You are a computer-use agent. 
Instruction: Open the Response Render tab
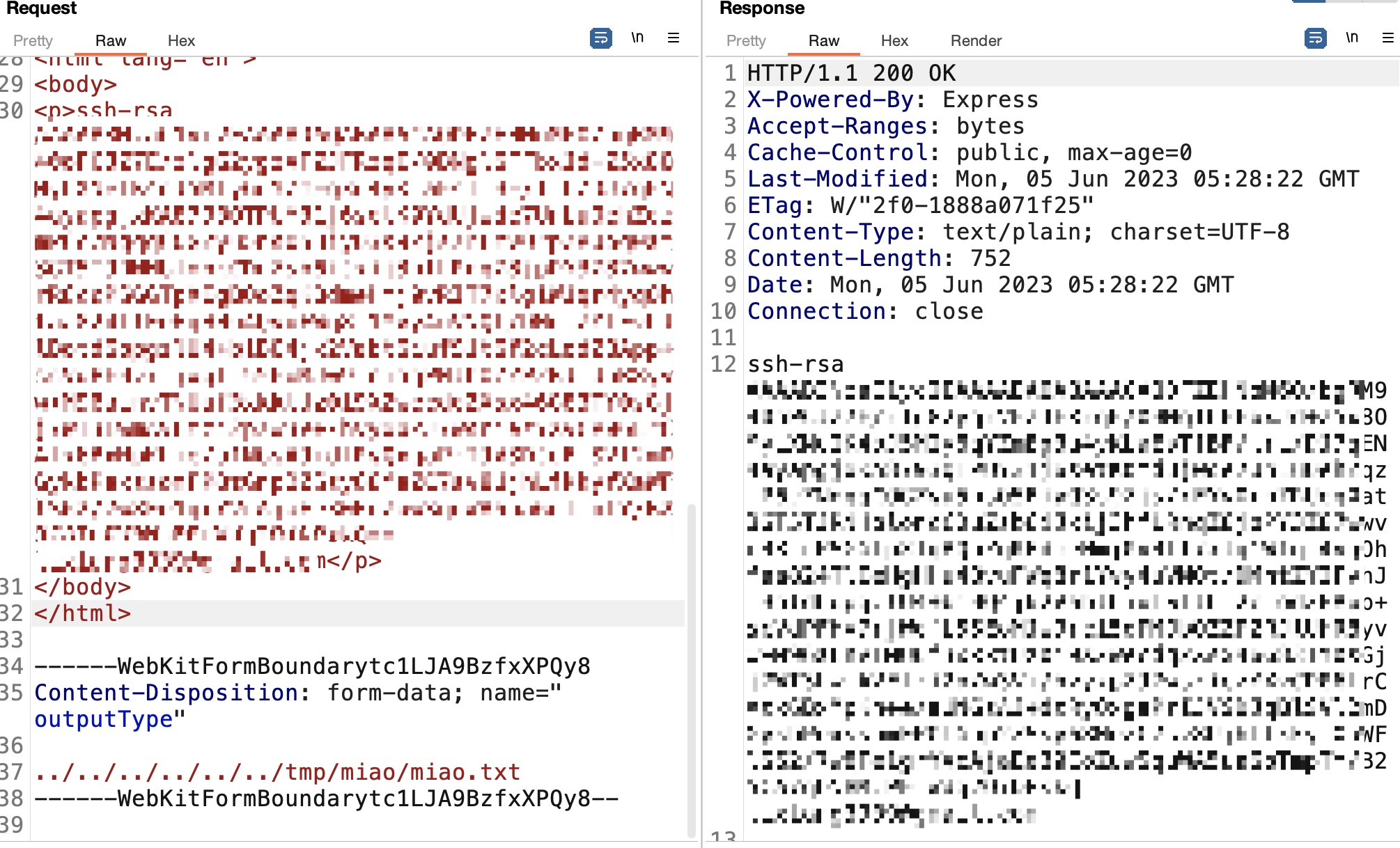(976, 40)
